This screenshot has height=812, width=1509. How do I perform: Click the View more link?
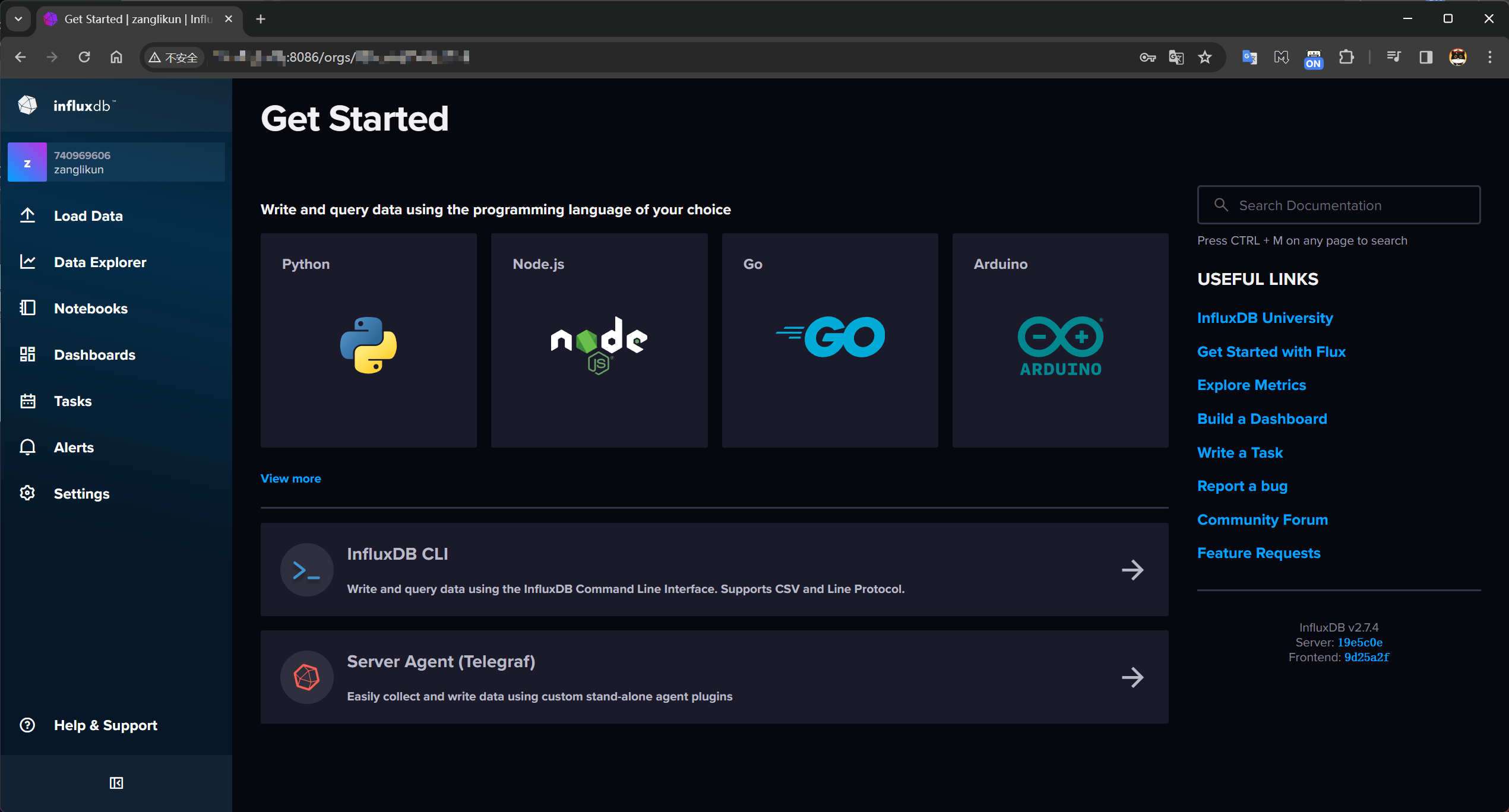point(290,478)
